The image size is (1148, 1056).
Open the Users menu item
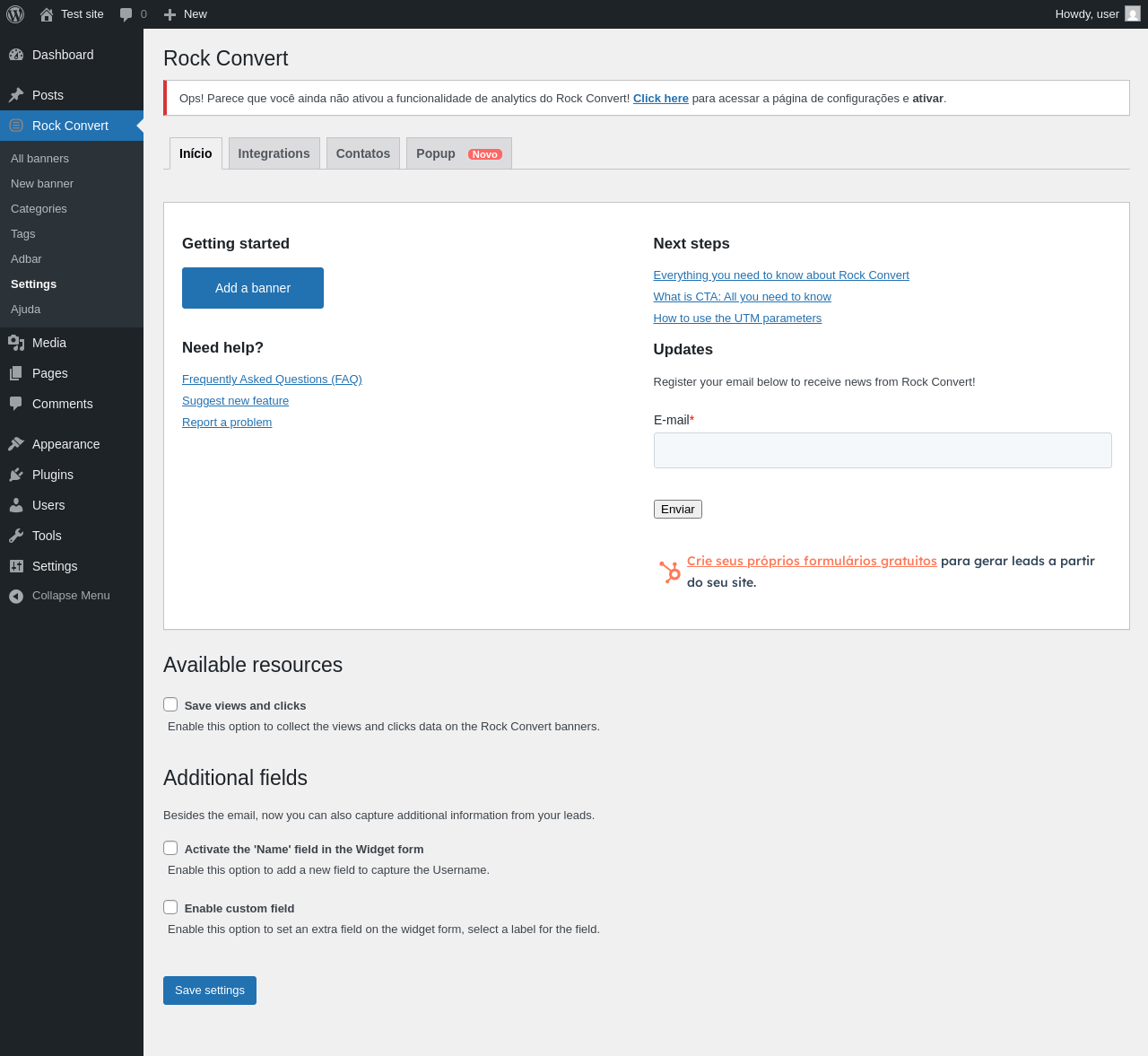[x=48, y=505]
